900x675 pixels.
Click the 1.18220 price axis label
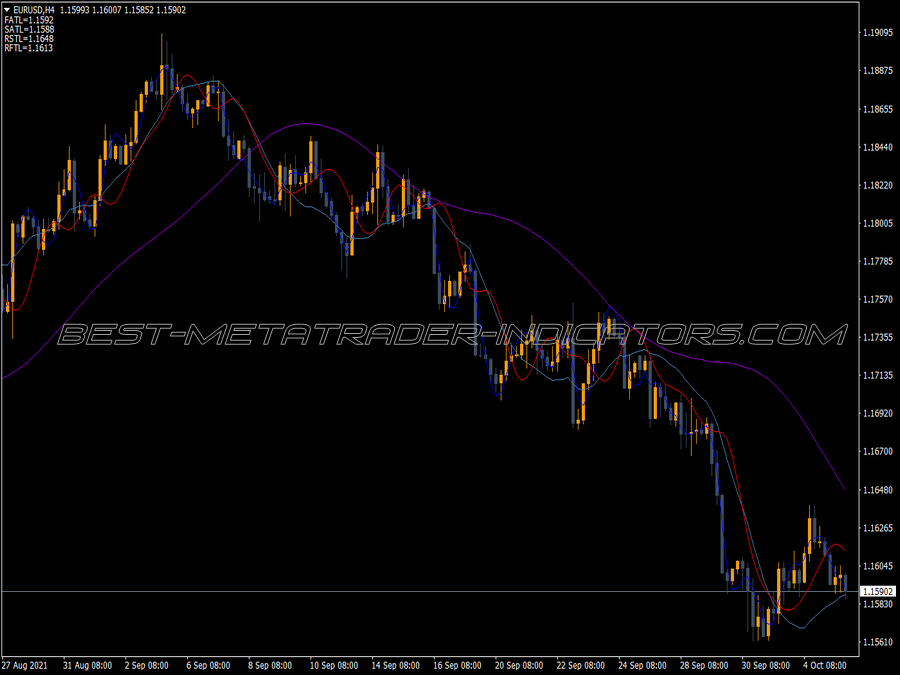[878, 185]
